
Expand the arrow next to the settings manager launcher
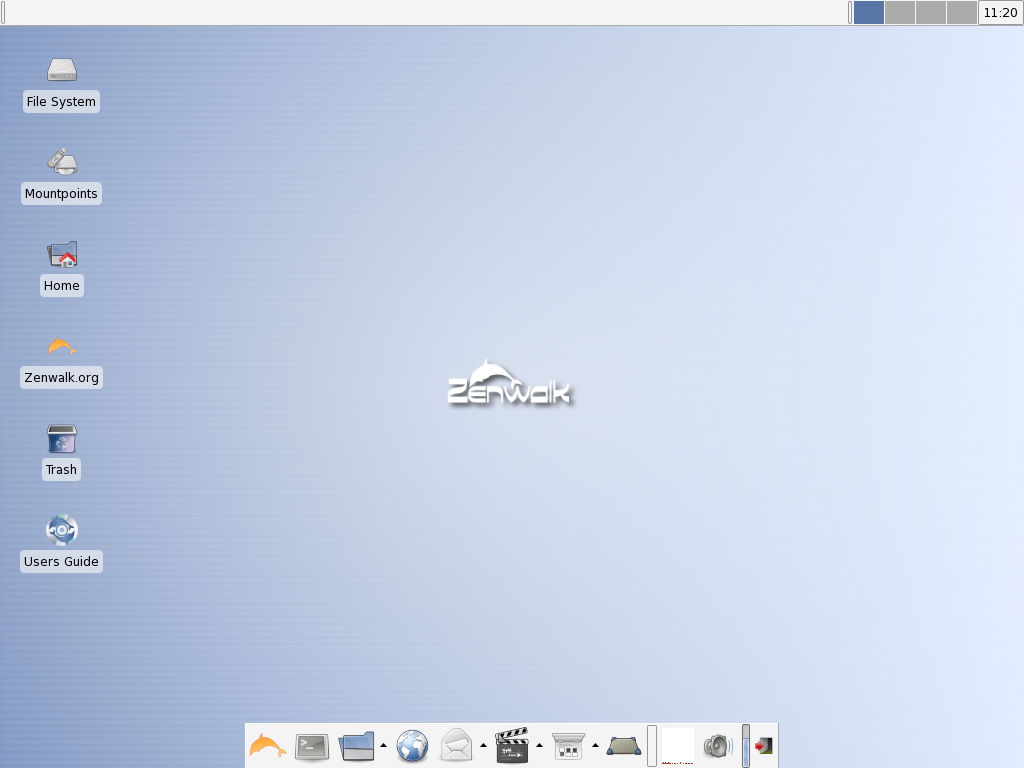coord(596,745)
